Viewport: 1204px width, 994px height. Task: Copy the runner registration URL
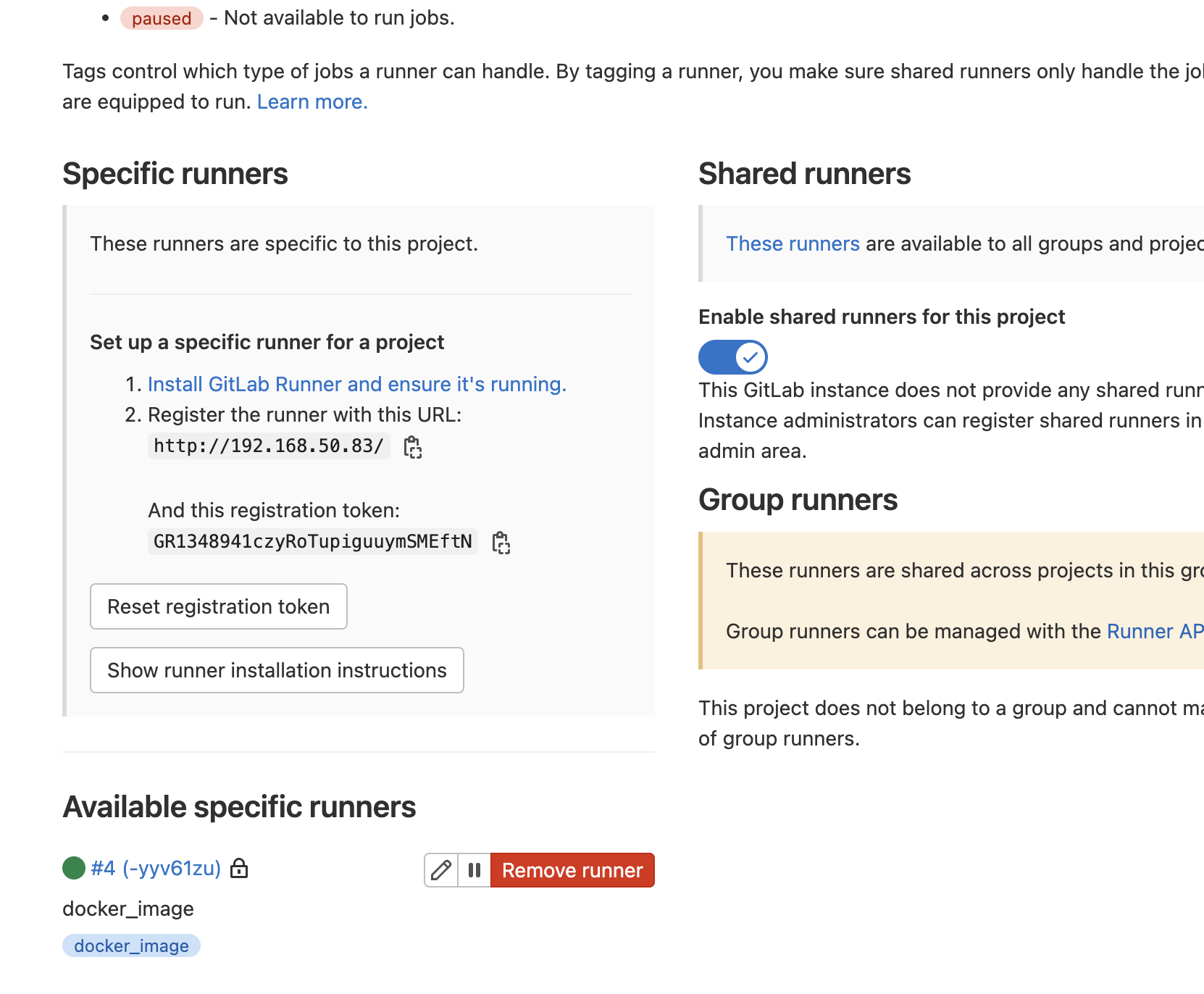[413, 447]
